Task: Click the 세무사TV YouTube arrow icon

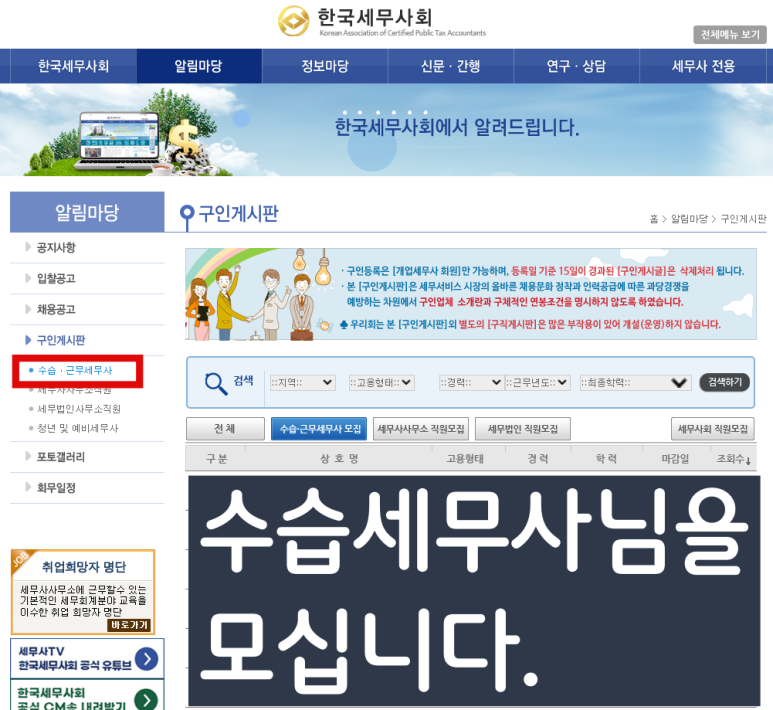Action: (x=146, y=659)
